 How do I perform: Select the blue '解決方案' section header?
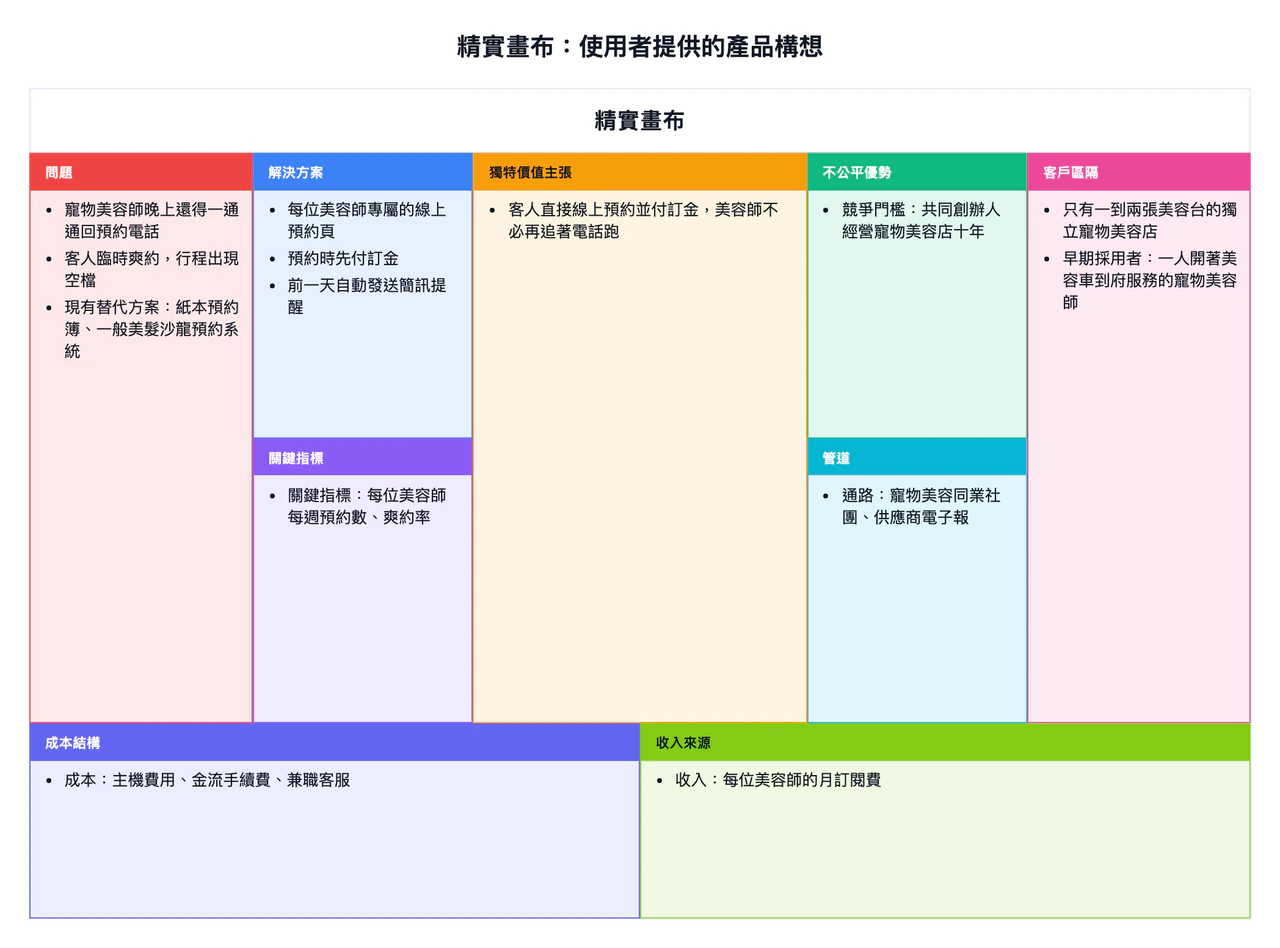pos(363,172)
